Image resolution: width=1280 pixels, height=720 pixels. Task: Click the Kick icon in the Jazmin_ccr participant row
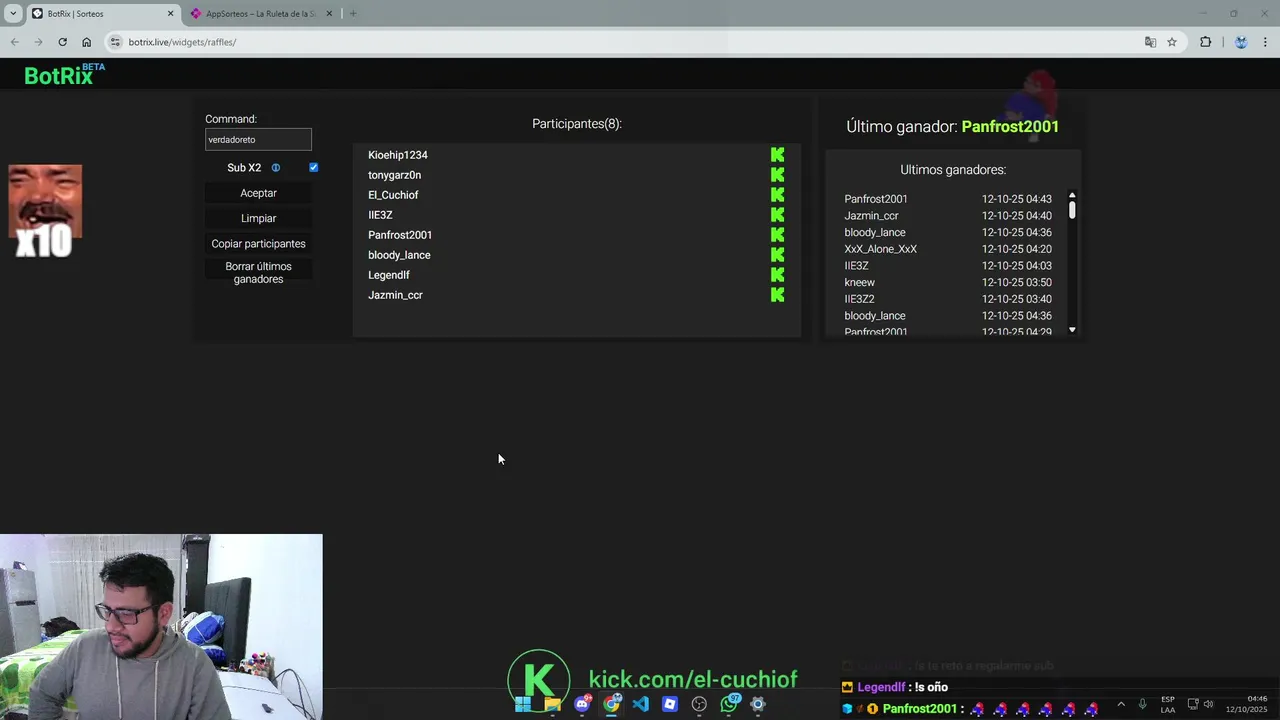(777, 295)
